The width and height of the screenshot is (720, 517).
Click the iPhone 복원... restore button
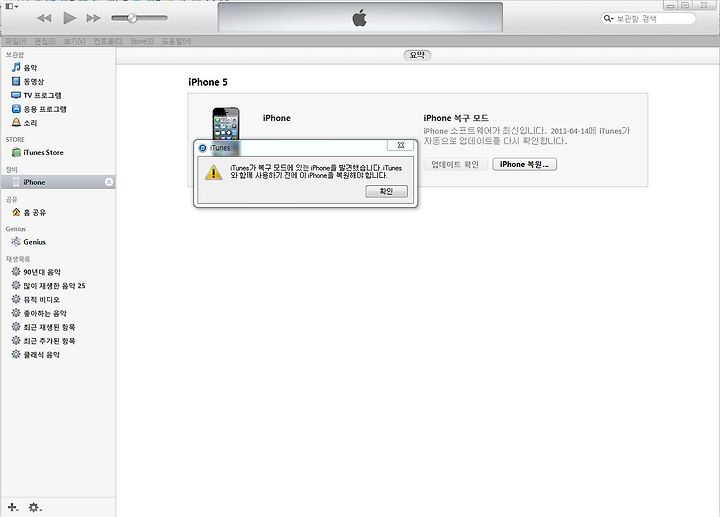pos(524,164)
